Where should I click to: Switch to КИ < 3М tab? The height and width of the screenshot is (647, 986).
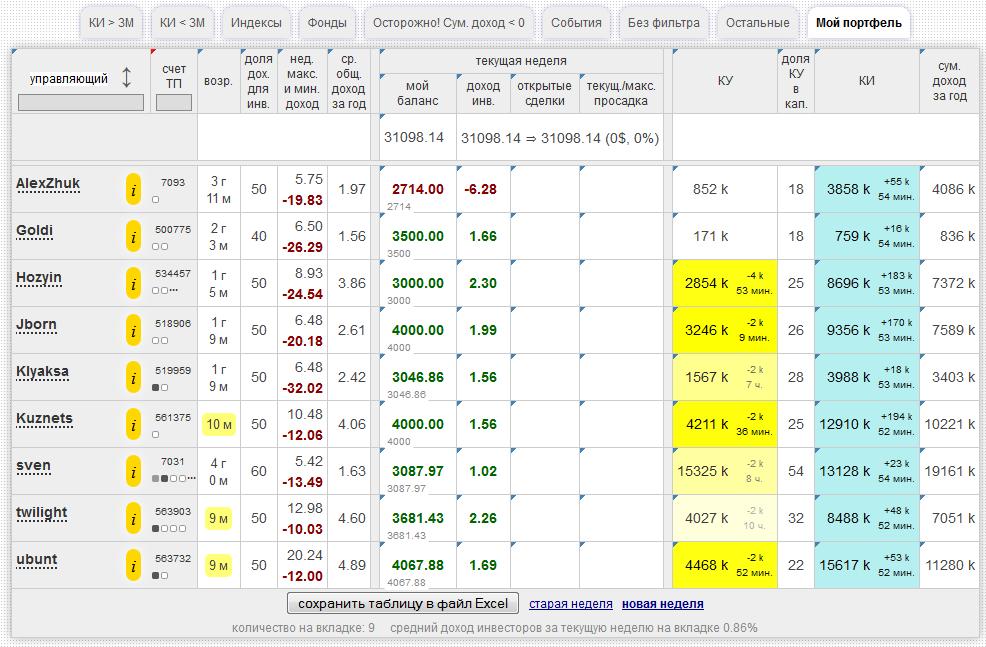[x=182, y=23]
